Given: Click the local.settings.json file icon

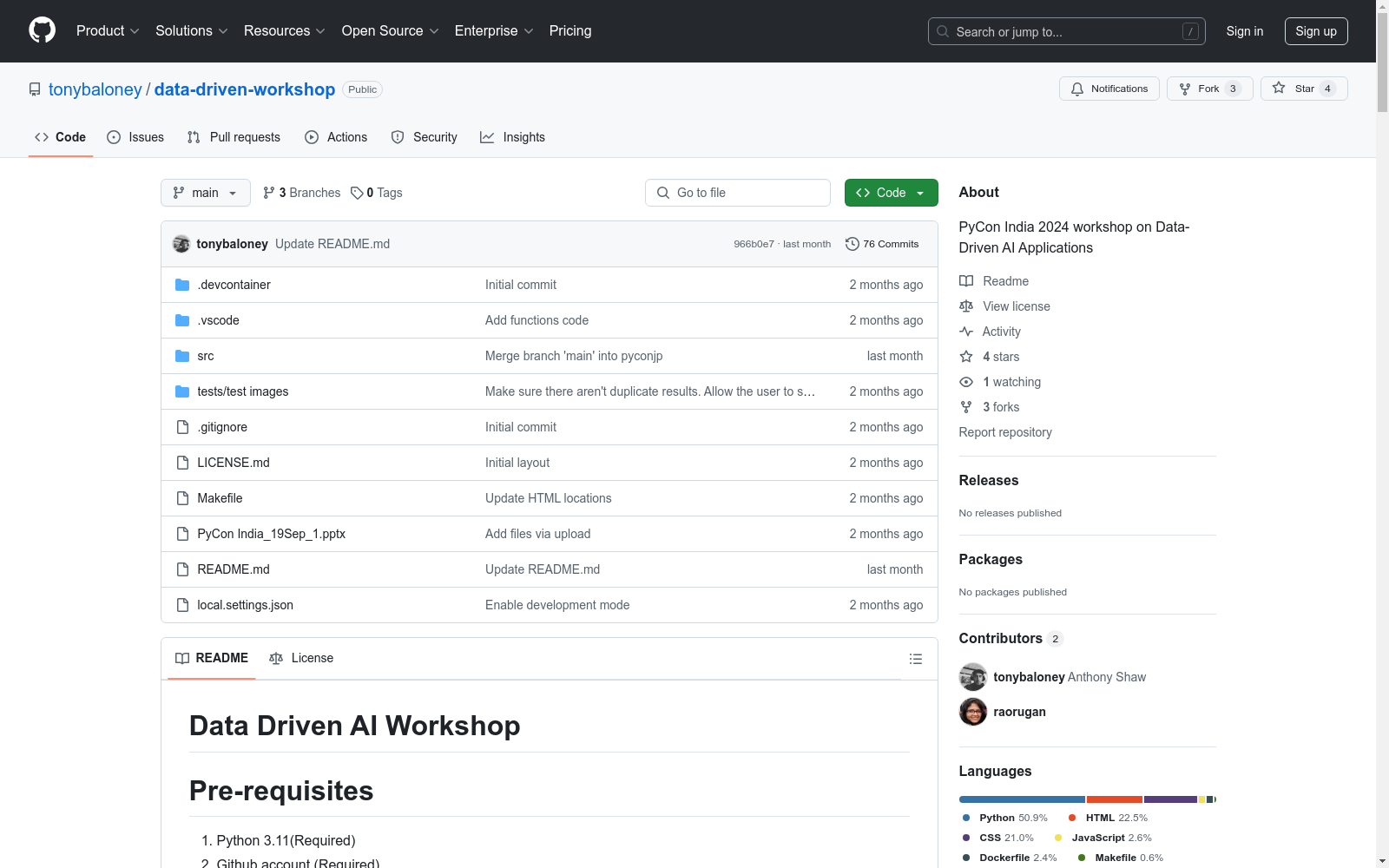Looking at the screenshot, I should (182, 605).
